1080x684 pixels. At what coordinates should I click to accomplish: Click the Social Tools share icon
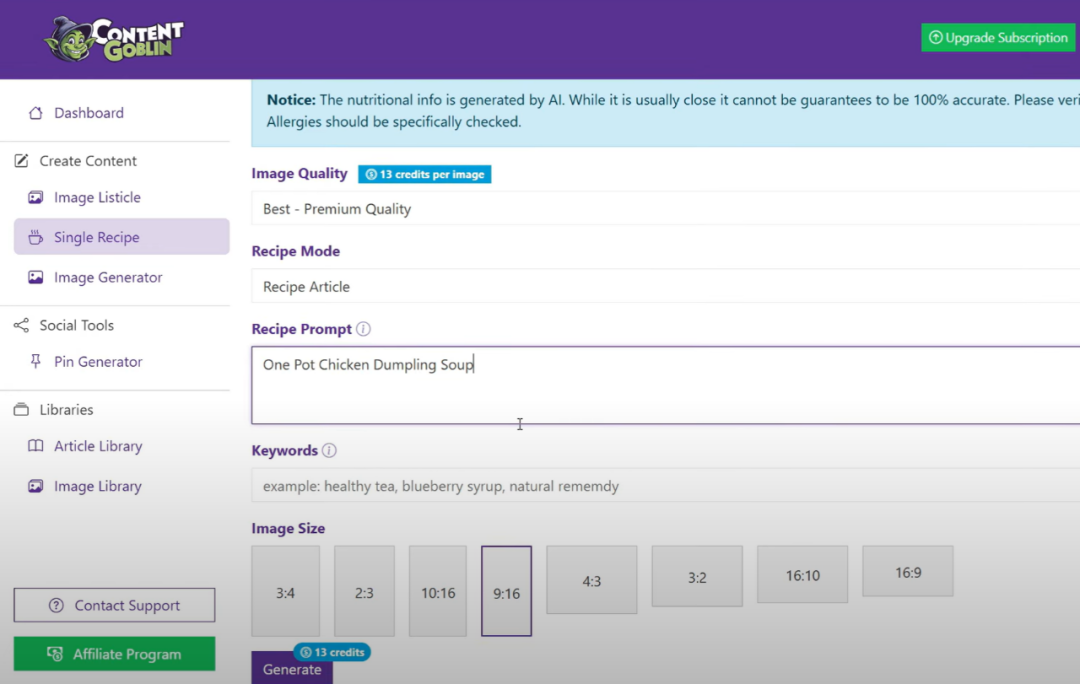click(21, 326)
